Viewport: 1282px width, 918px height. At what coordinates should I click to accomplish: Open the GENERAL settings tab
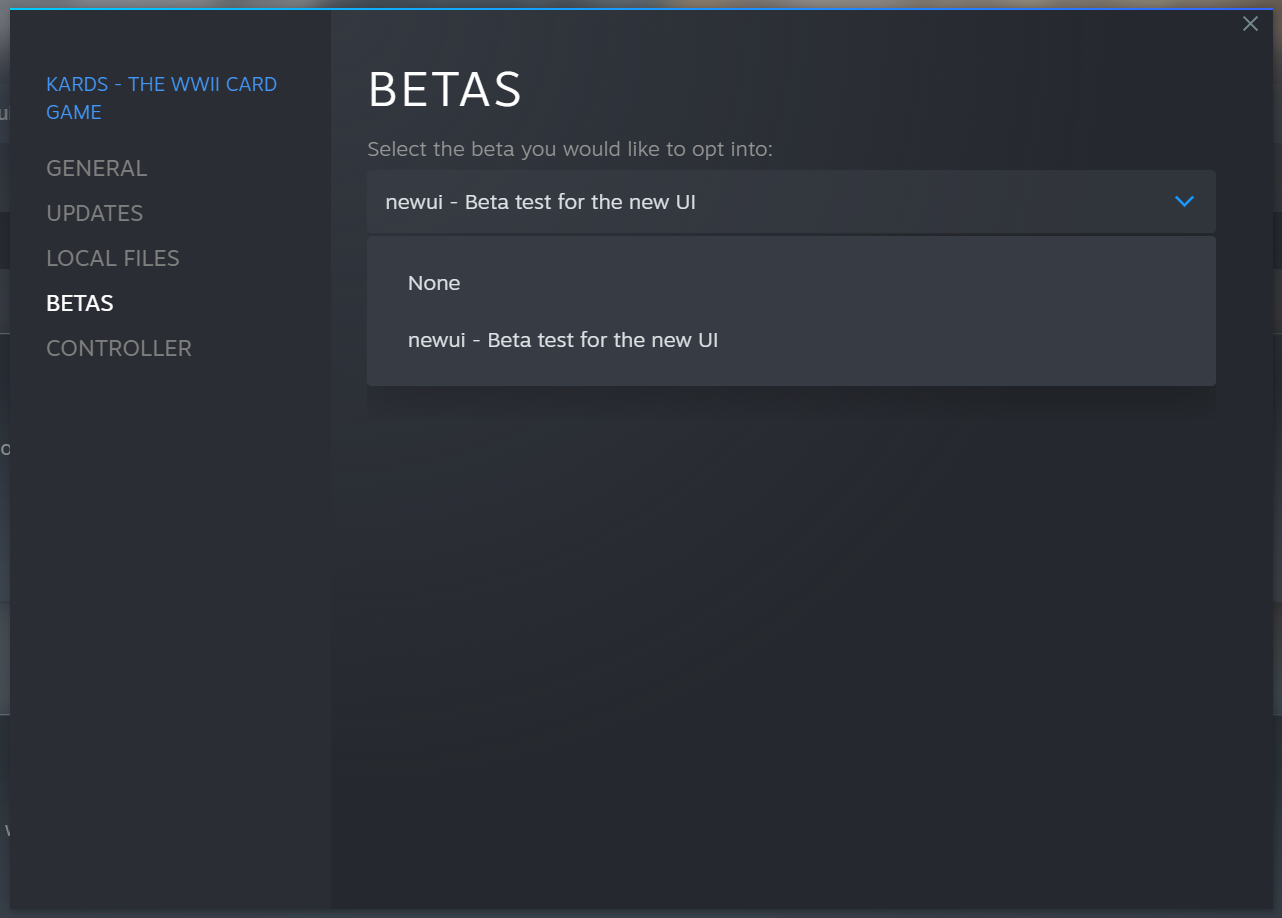[x=96, y=168]
